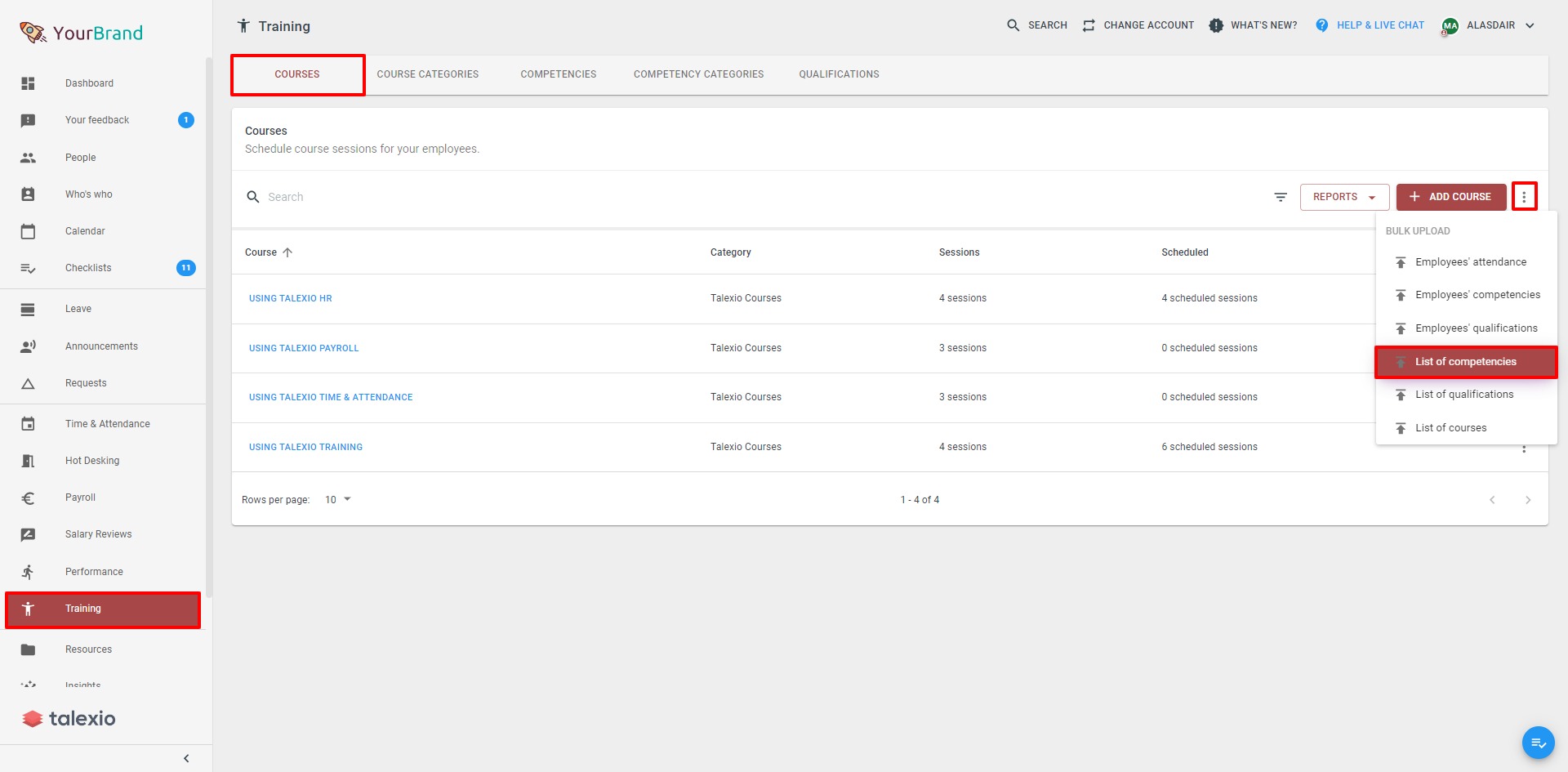This screenshot has height=772, width=1568.
Task: Click the Calendar icon
Action: point(28,231)
